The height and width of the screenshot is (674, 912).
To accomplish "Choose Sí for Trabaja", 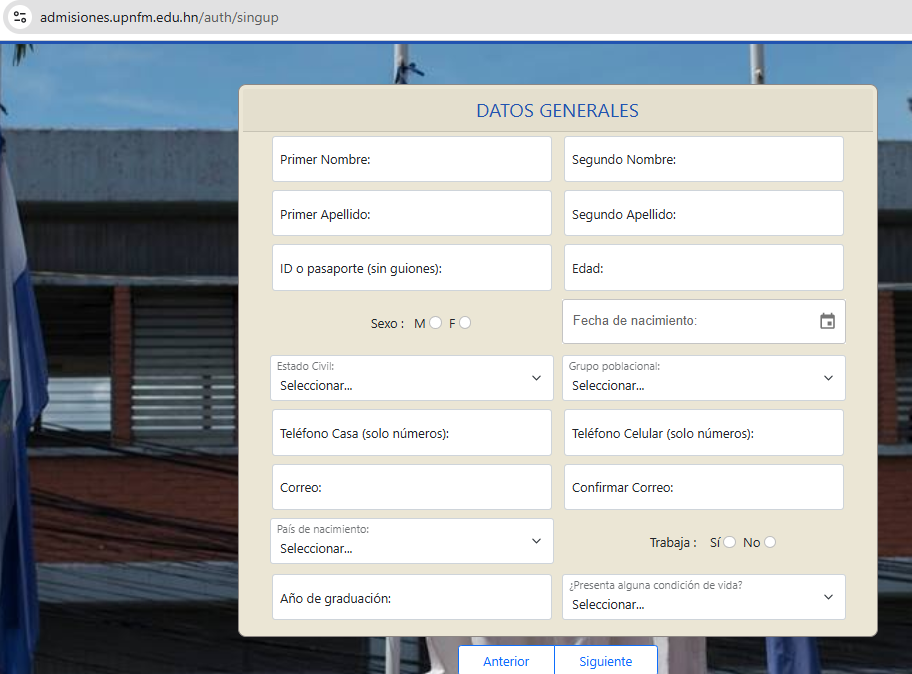I will coord(729,542).
